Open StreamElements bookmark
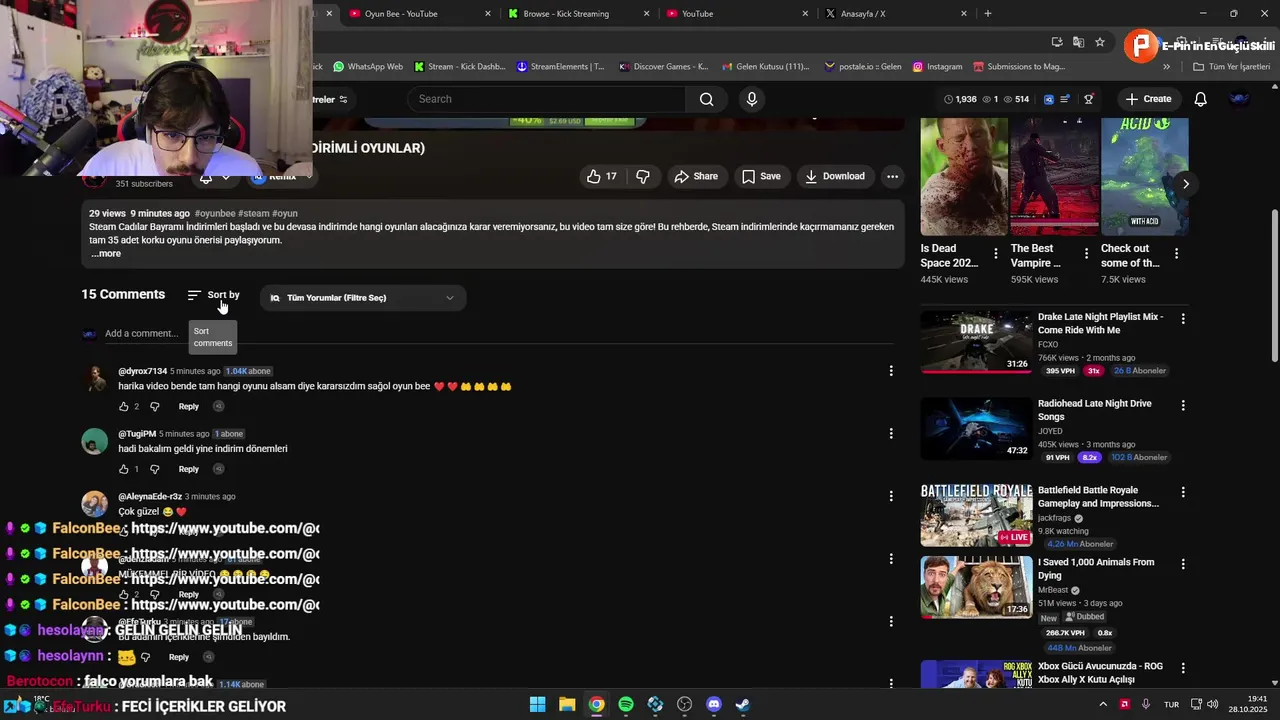This screenshot has height=720, width=1280. [561, 67]
